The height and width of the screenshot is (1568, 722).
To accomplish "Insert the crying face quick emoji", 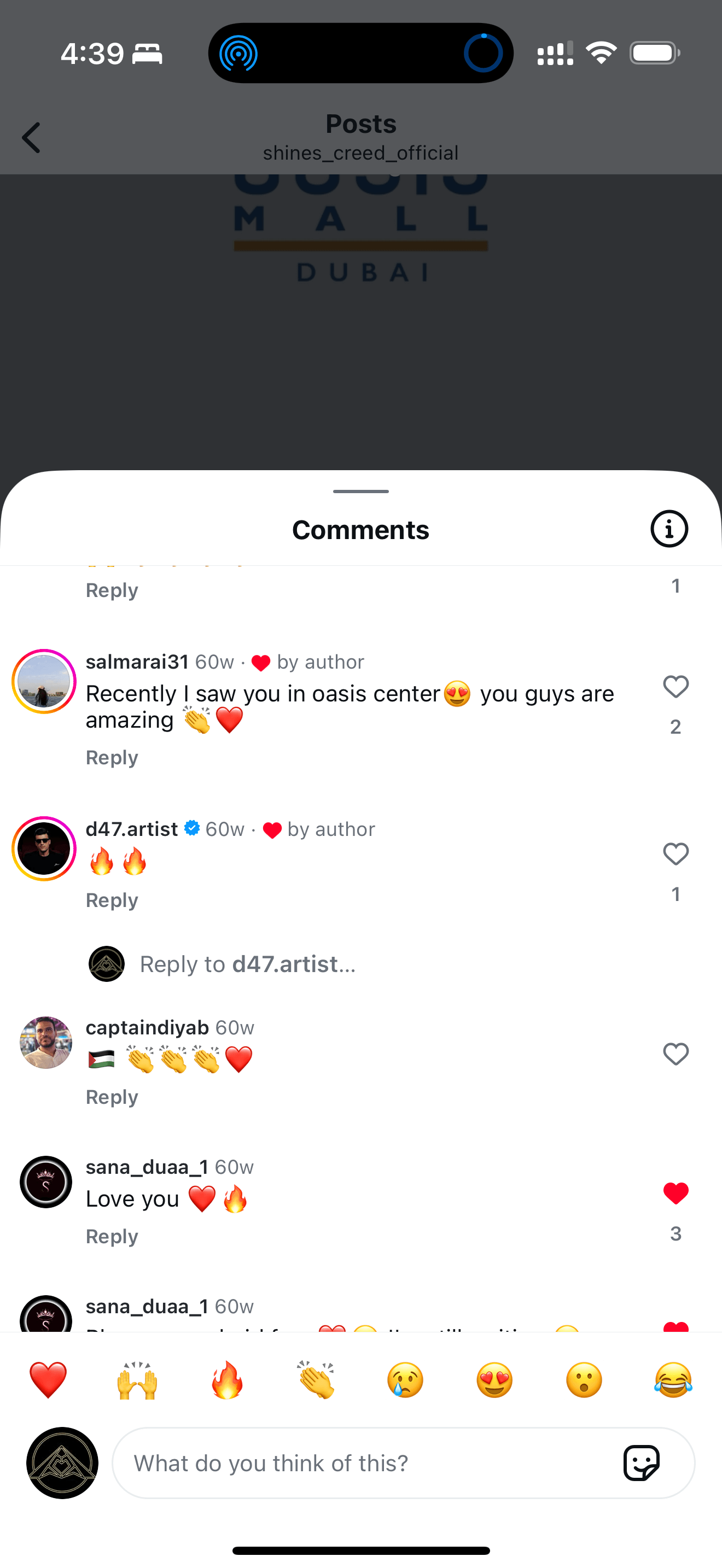I will [405, 1379].
